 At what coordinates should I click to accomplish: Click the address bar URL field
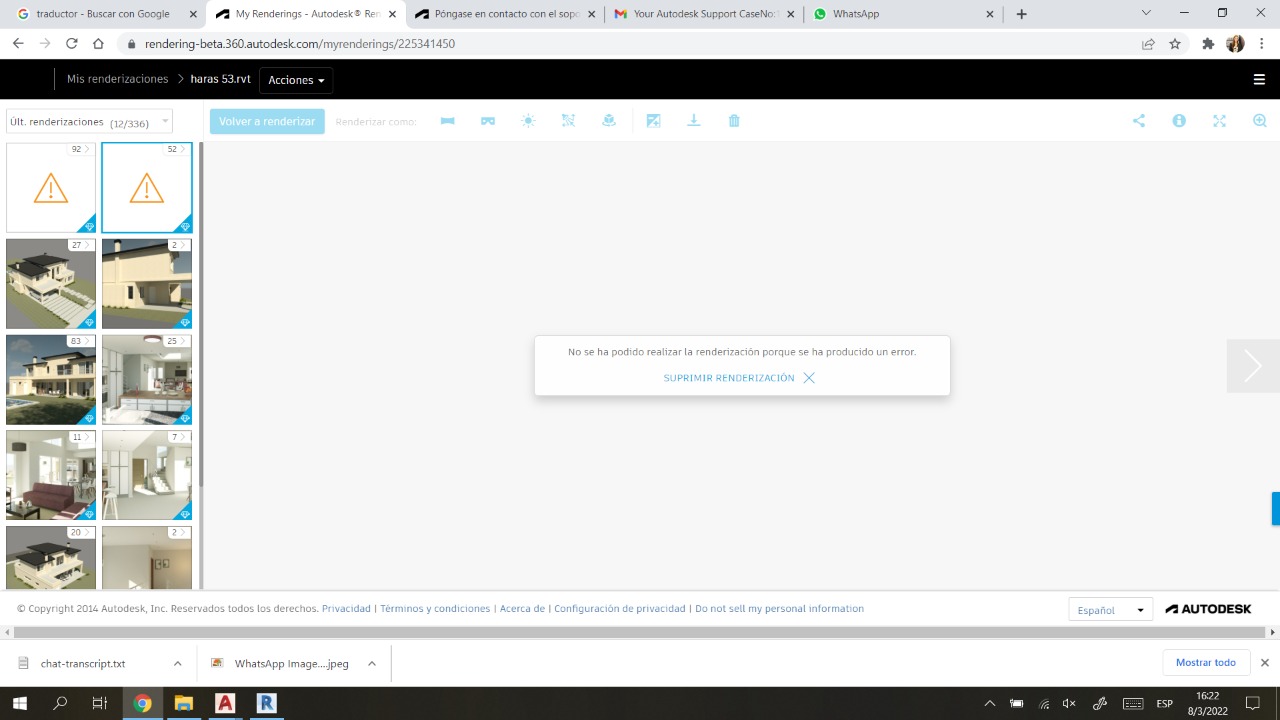630,44
